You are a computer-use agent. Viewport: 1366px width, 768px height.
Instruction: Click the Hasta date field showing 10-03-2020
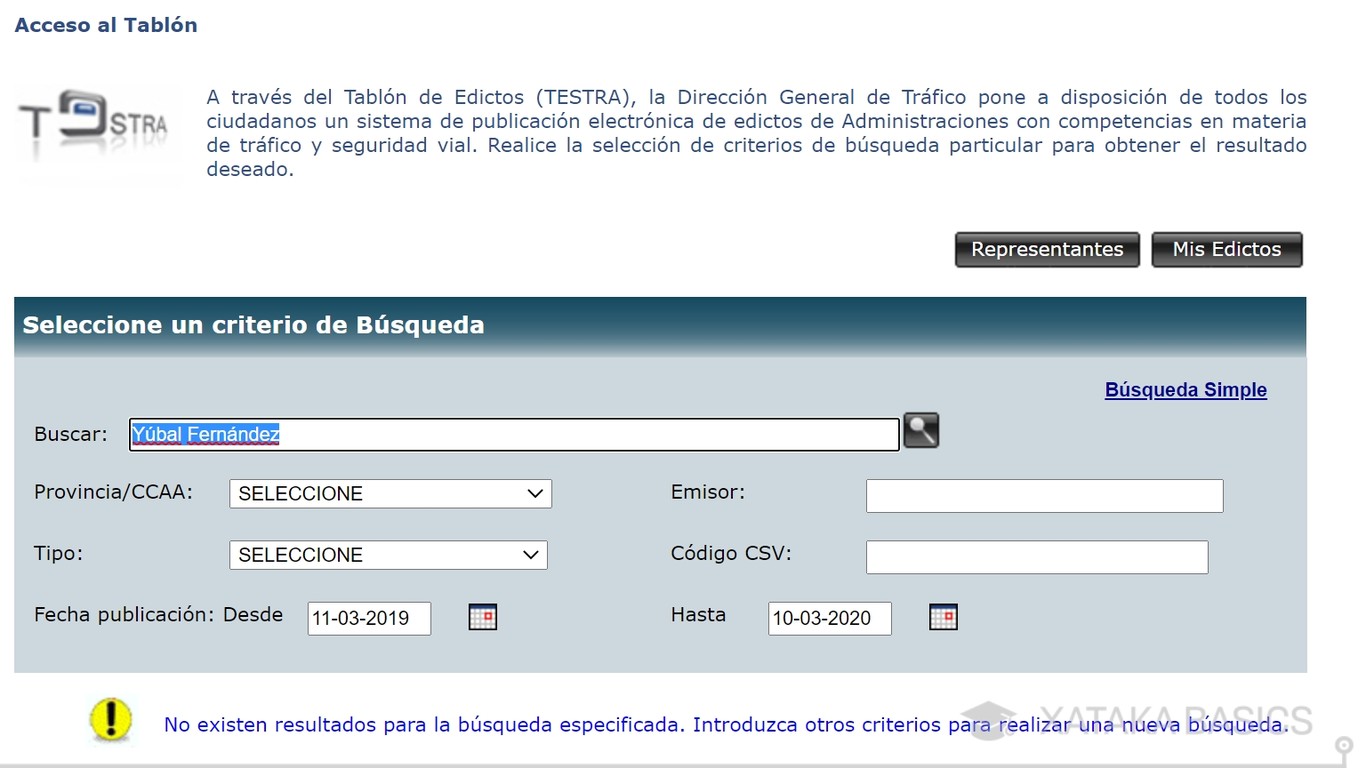(828, 618)
